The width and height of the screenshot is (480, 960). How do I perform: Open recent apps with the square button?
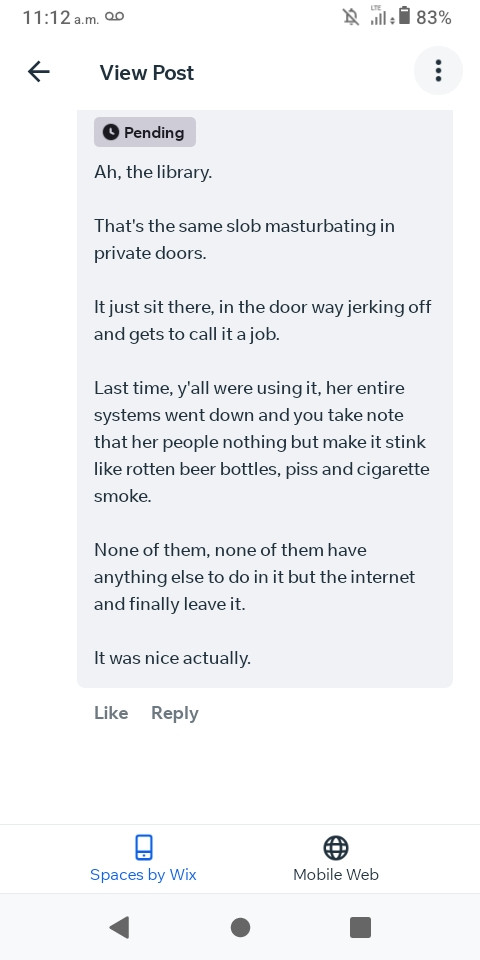pos(361,928)
